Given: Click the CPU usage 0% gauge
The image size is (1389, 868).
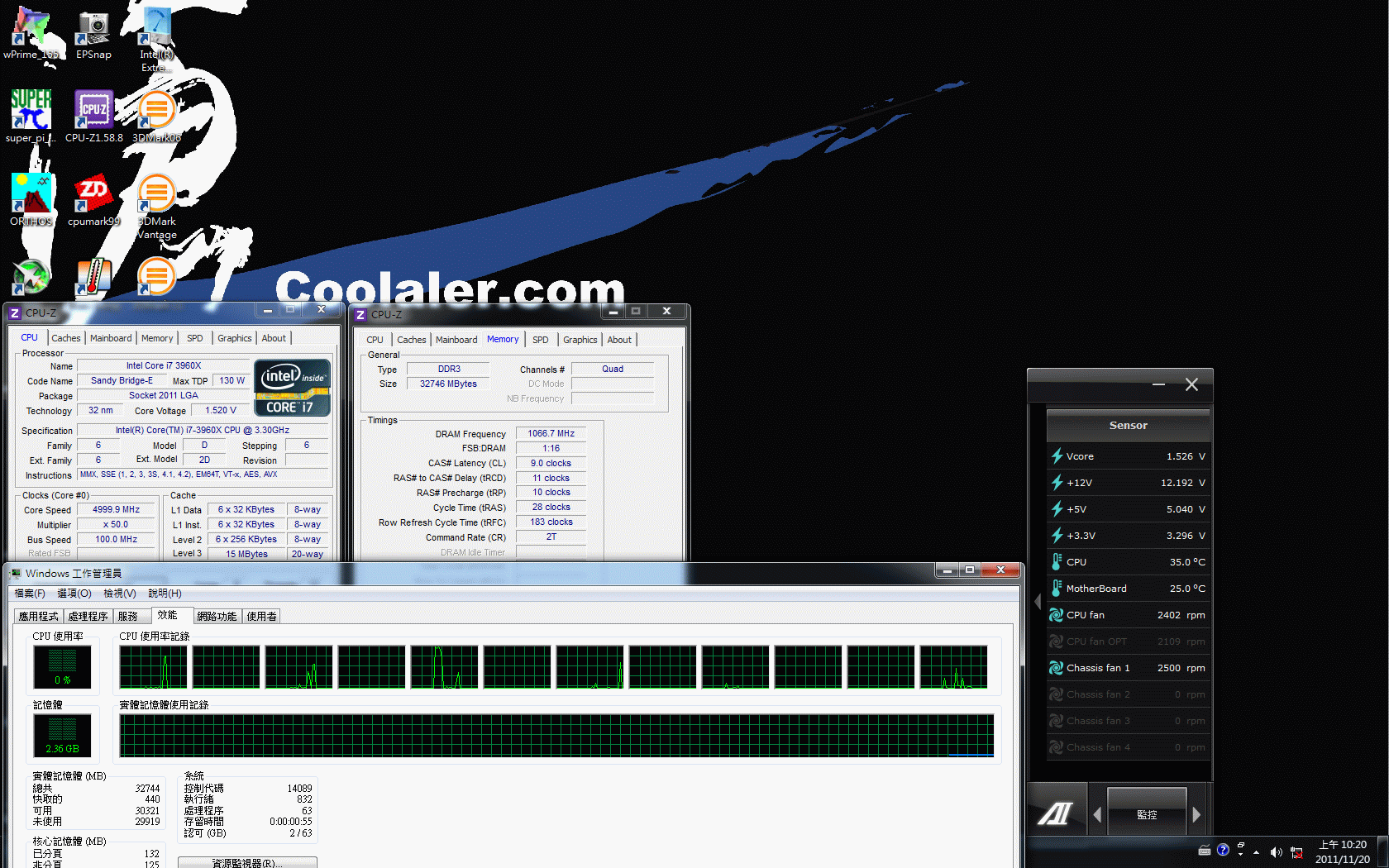Looking at the screenshot, I should 62,666.
